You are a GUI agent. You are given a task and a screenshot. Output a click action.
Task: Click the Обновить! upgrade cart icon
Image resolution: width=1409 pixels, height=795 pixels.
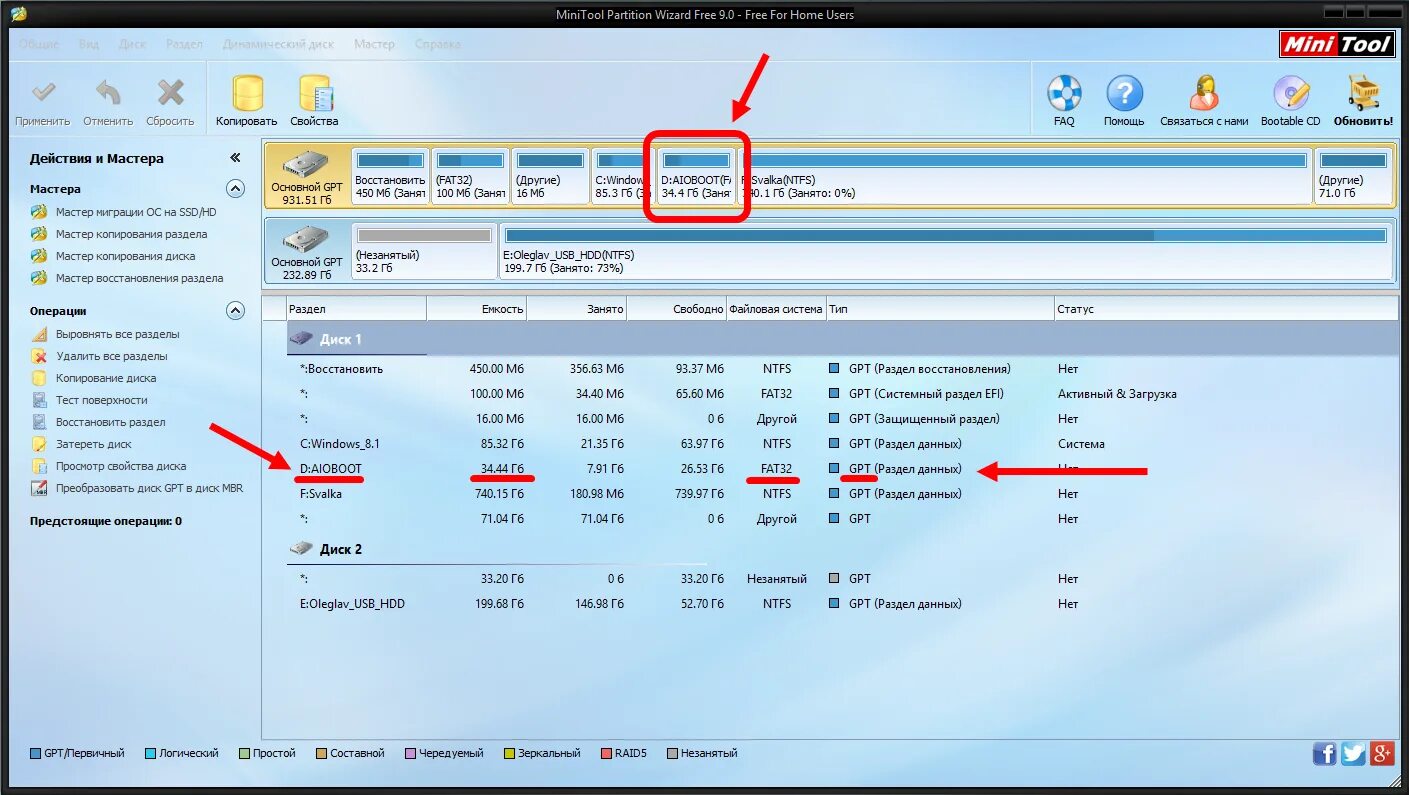point(1363,95)
